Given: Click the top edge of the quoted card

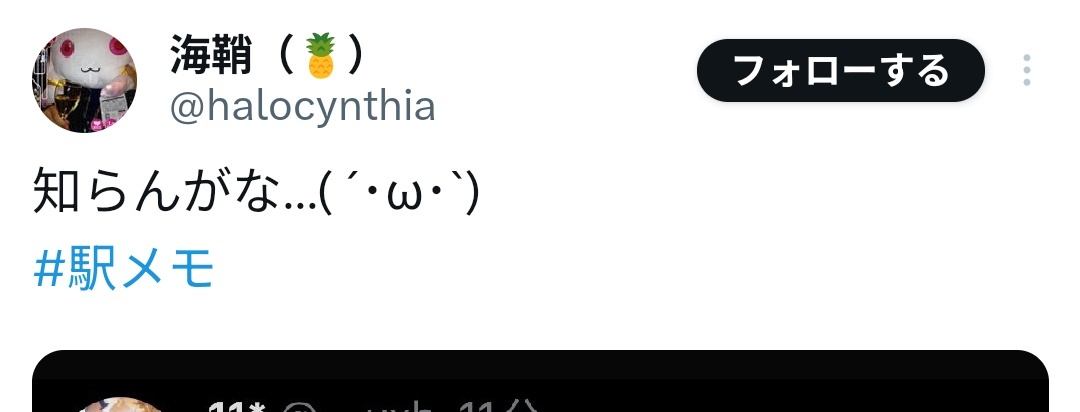Looking at the screenshot, I should 540,351.
